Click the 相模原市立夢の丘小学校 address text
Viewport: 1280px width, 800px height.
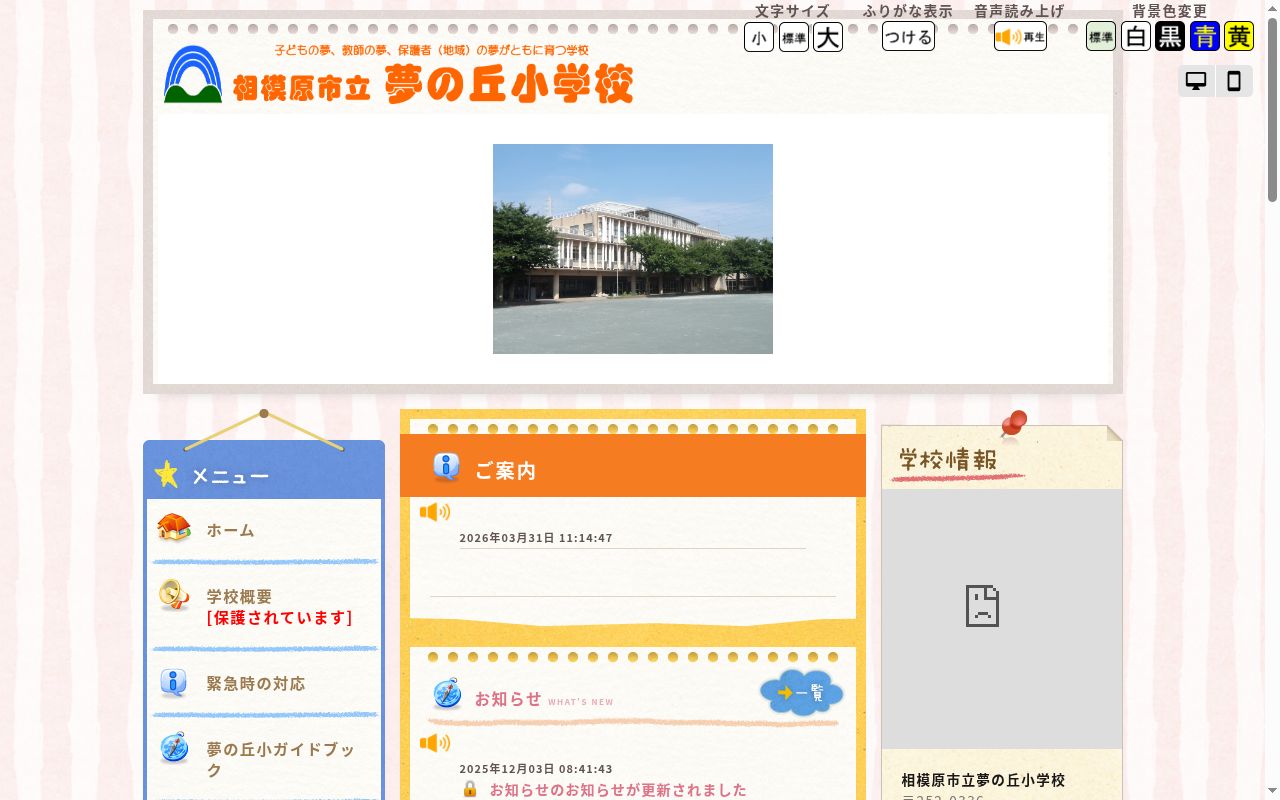pyautogui.click(x=983, y=780)
